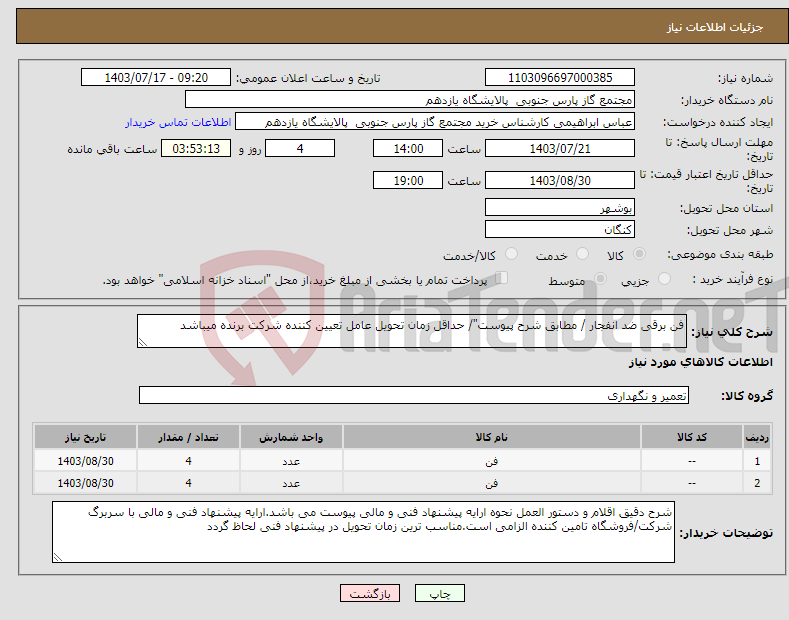Click the ردیف column header
Image resolution: width=789 pixels, height=620 pixels.
pos(757,437)
